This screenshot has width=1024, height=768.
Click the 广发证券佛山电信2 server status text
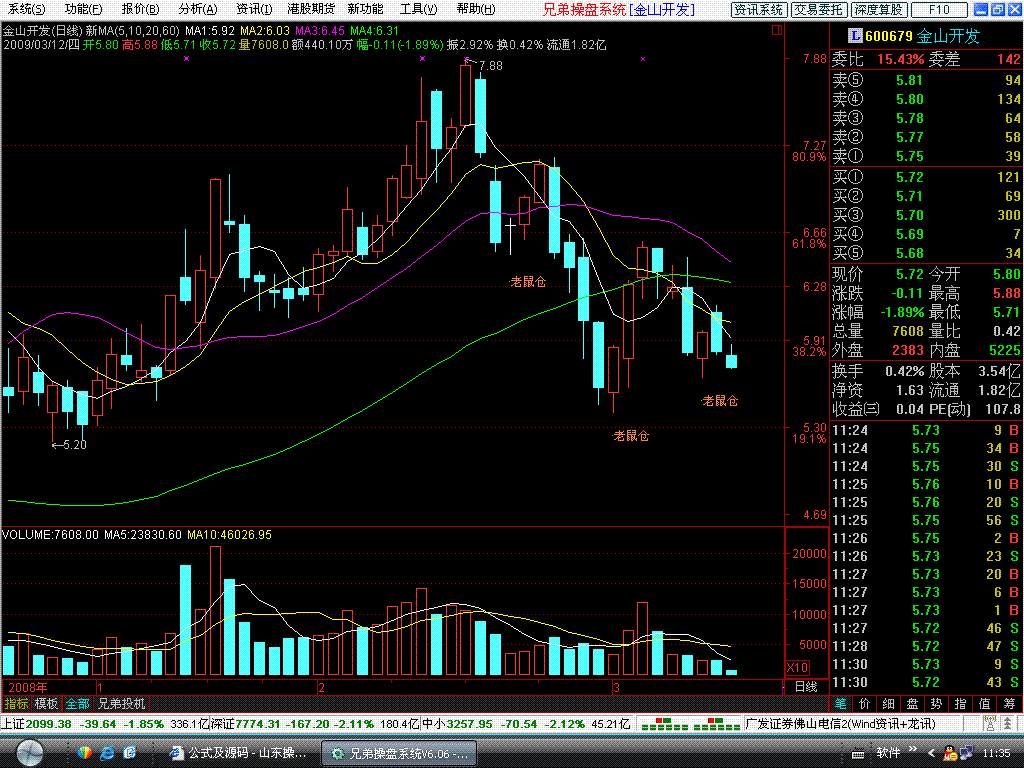click(x=840, y=724)
